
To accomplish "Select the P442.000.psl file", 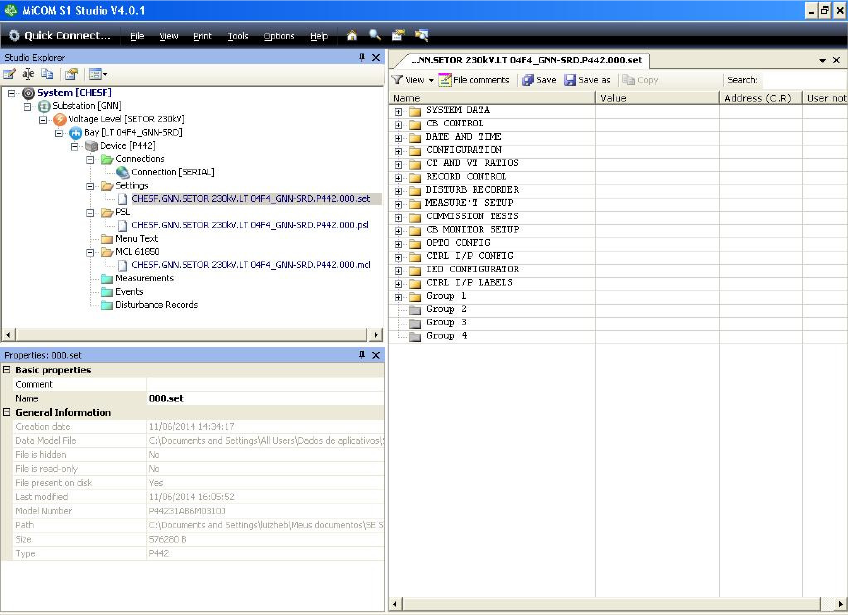I will coord(249,225).
